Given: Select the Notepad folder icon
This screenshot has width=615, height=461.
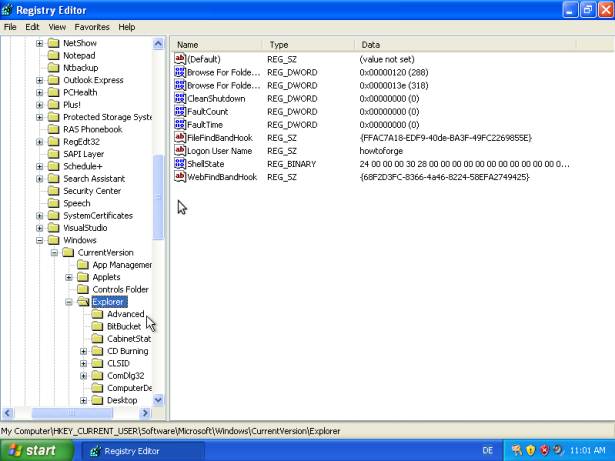Looking at the screenshot, I should 53,55.
